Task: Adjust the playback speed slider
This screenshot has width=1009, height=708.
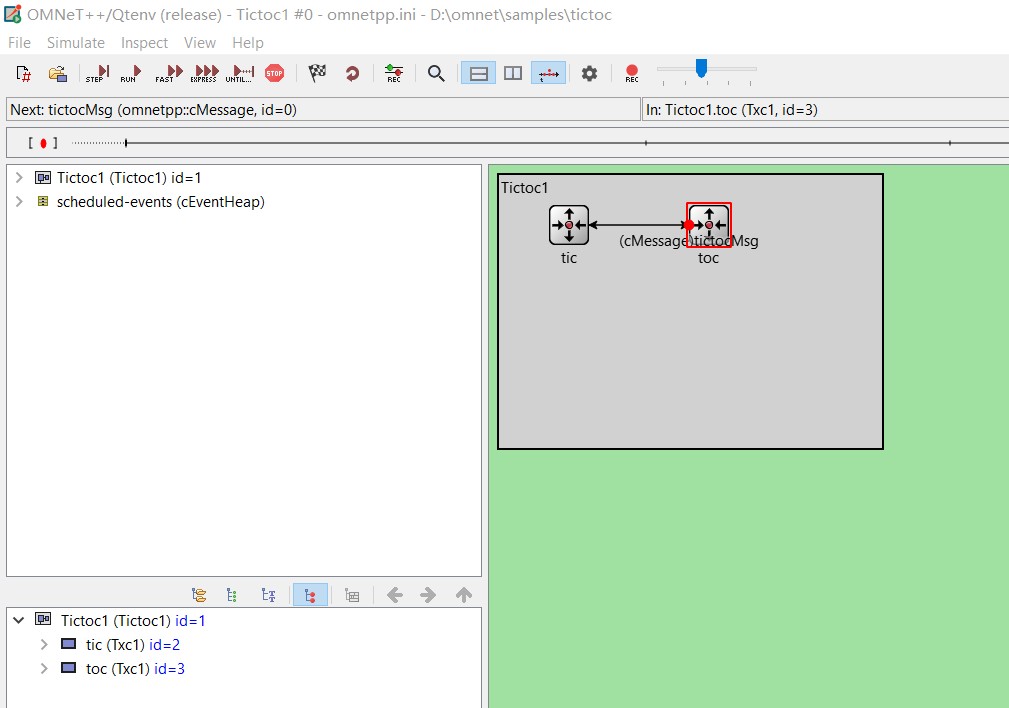Action: [x=702, y=70]
